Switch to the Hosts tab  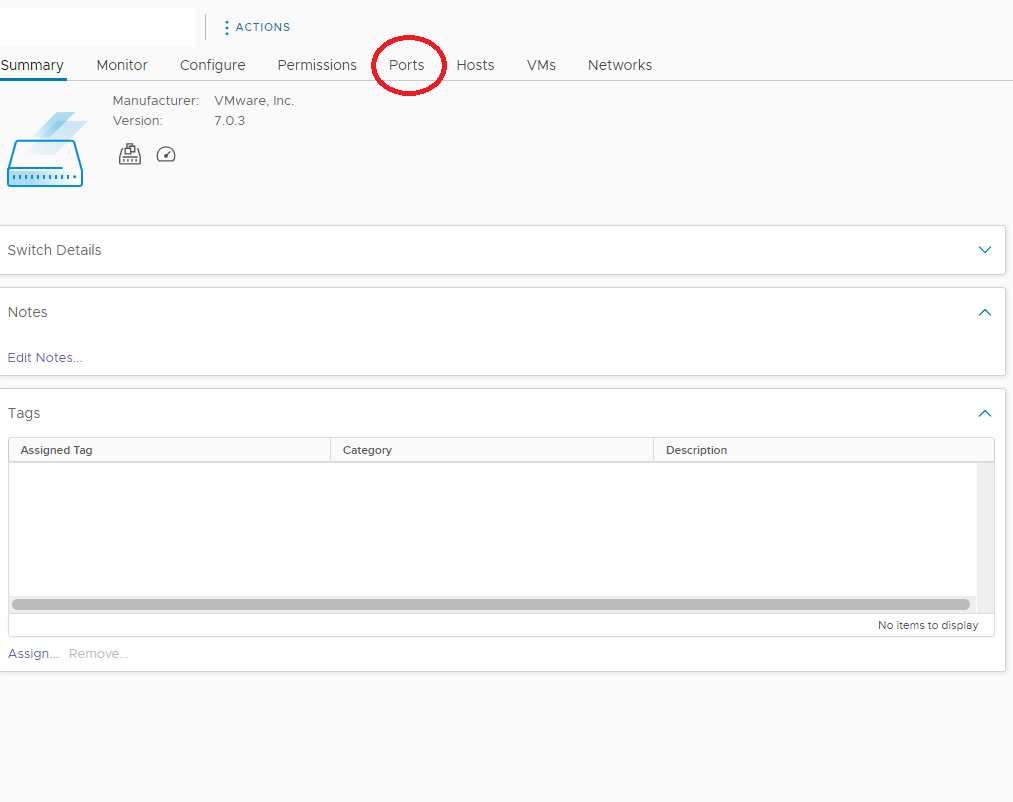475,65
